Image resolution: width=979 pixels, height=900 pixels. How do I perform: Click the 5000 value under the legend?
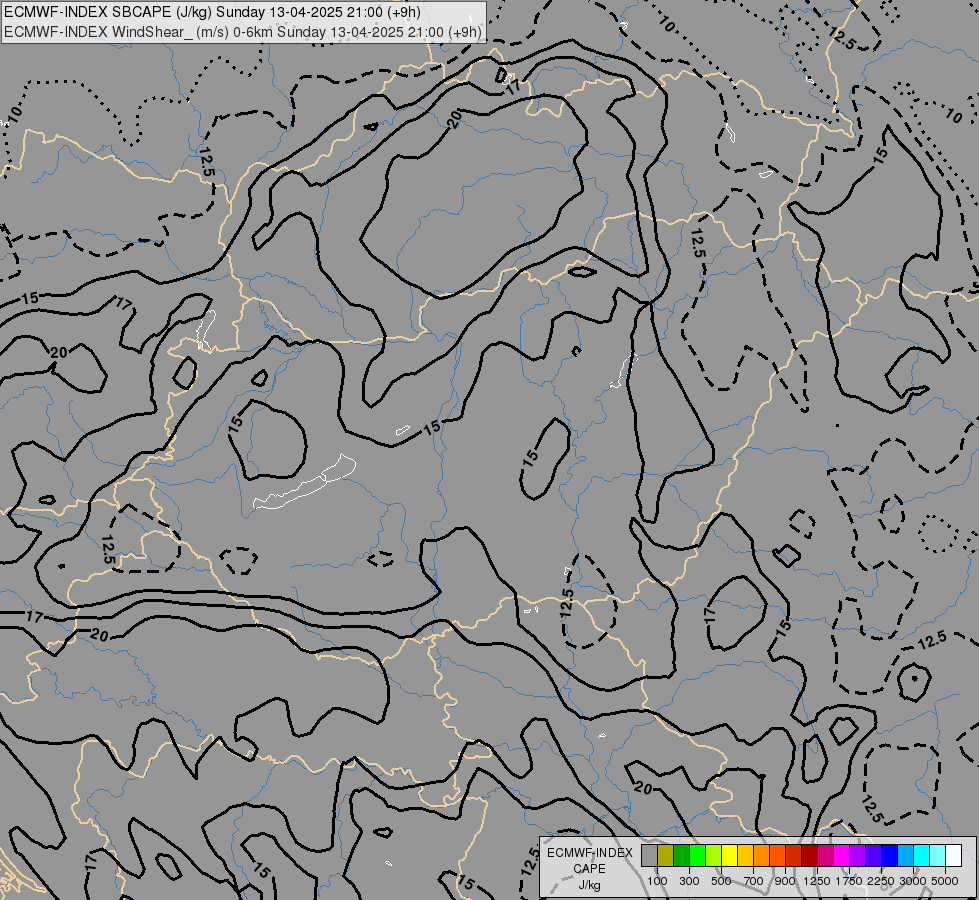click(x=945, y=881)
